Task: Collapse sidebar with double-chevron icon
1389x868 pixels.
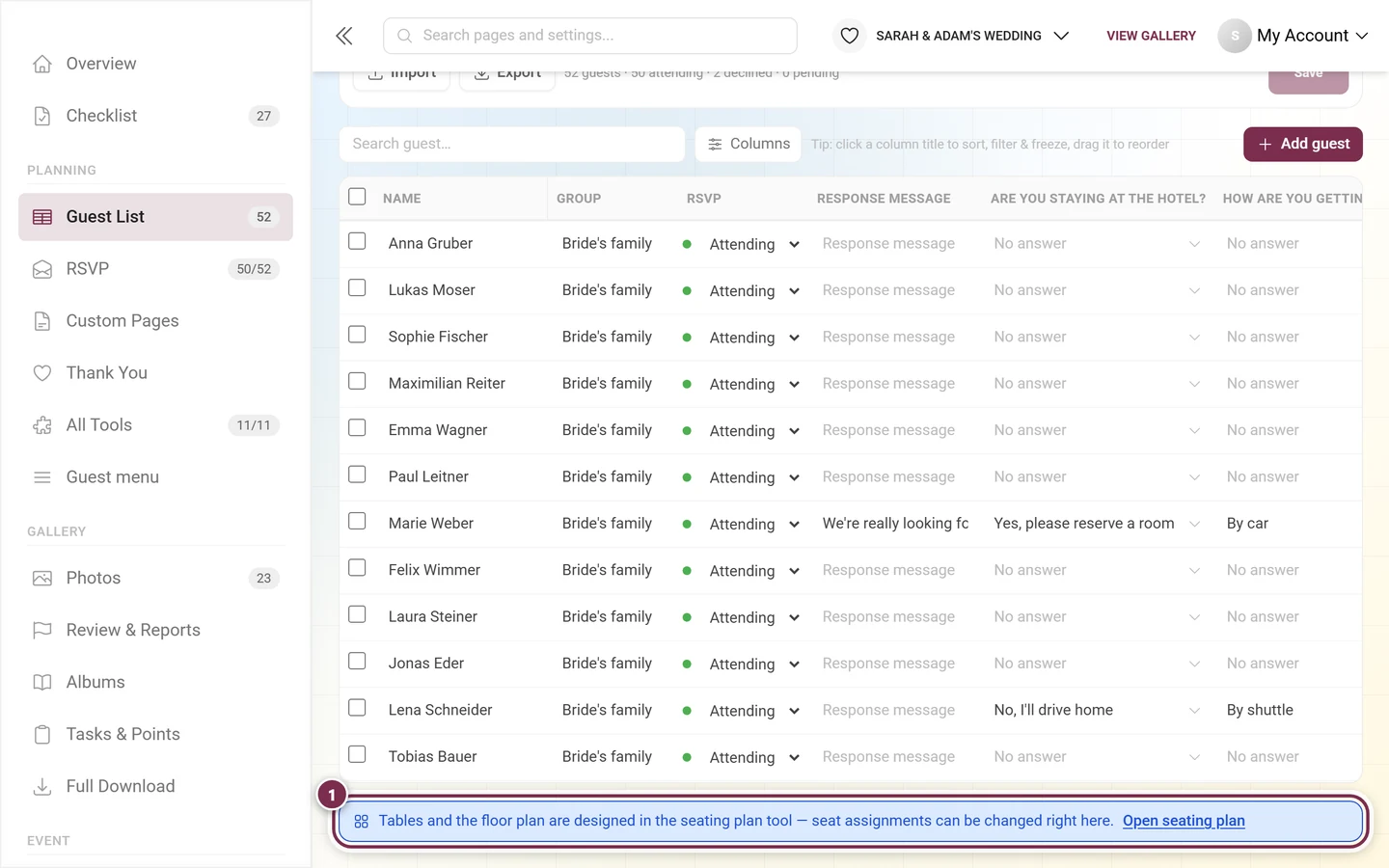Action: [344, 36]
